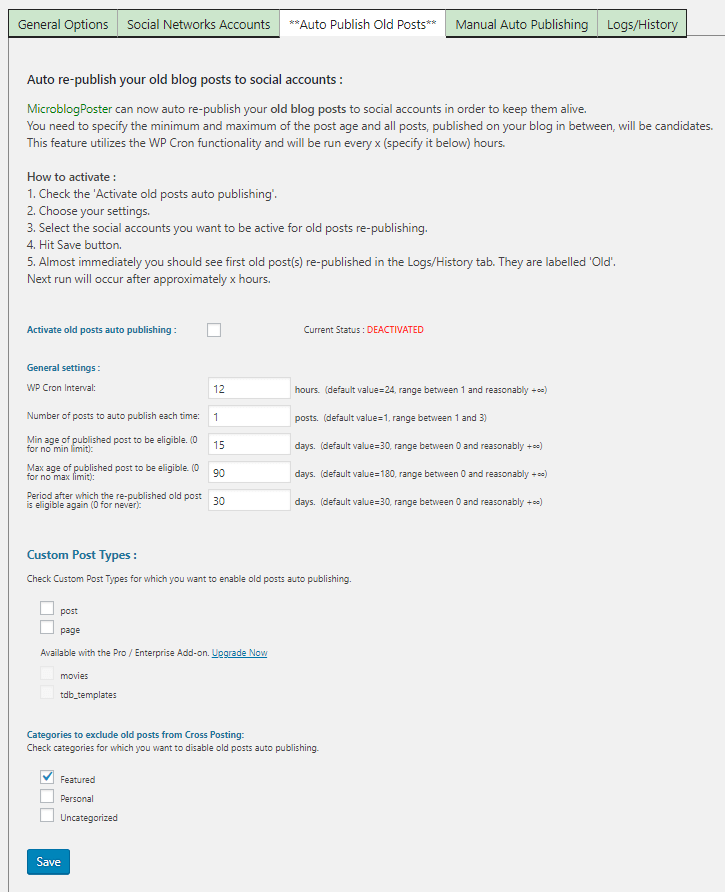Click the minimum post age field
This screenshot has width=725, height=893.
pyautogui.click(x=249, y=444)
